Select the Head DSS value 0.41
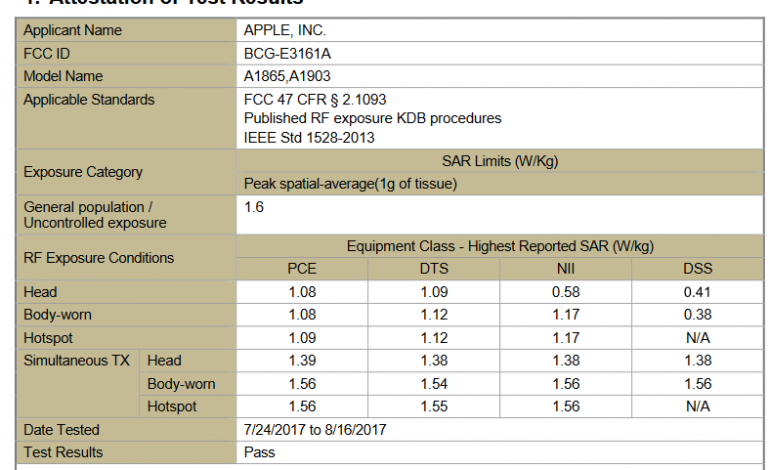 [x=698, y=292]
